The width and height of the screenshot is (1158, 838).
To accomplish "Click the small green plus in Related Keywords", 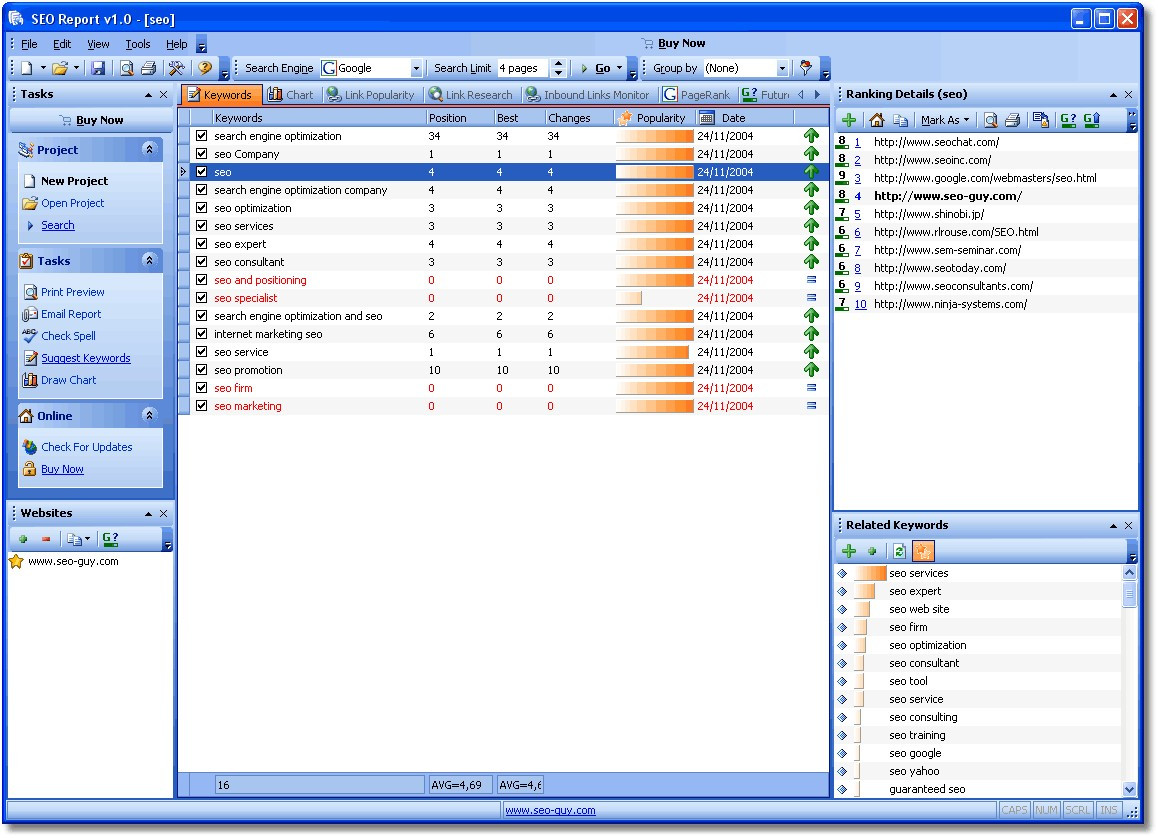I will click(872, 551).
